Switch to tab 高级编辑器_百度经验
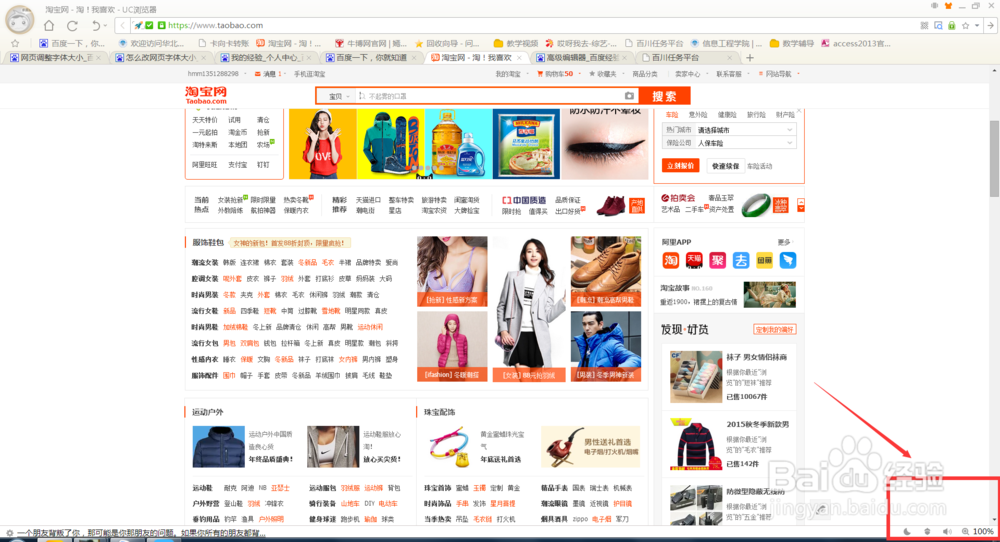1000x542 pixels. coord(579,57)
